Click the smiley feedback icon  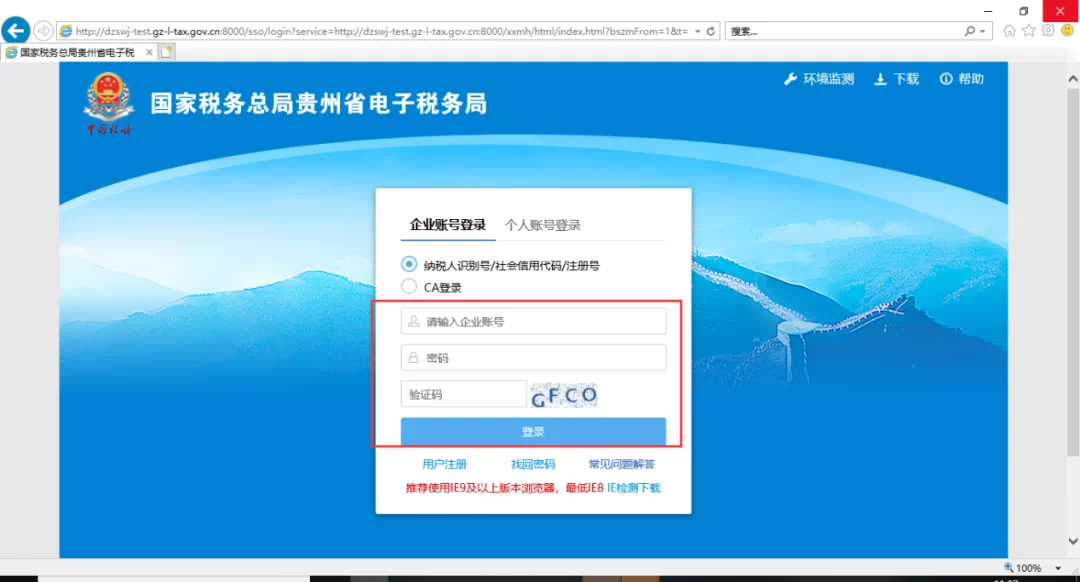point(1067,31)
